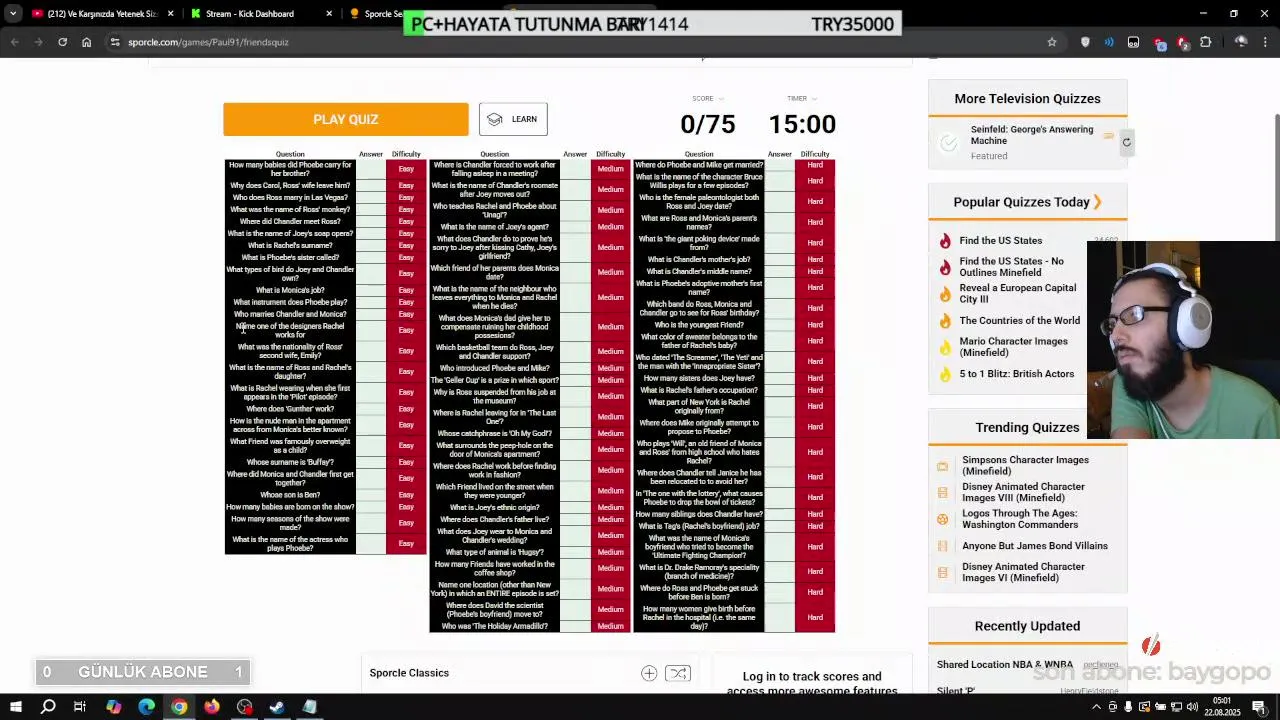Open the browser profile avatar
The width and height of the screenshot is (1280, 720).
coord(1241,42)
